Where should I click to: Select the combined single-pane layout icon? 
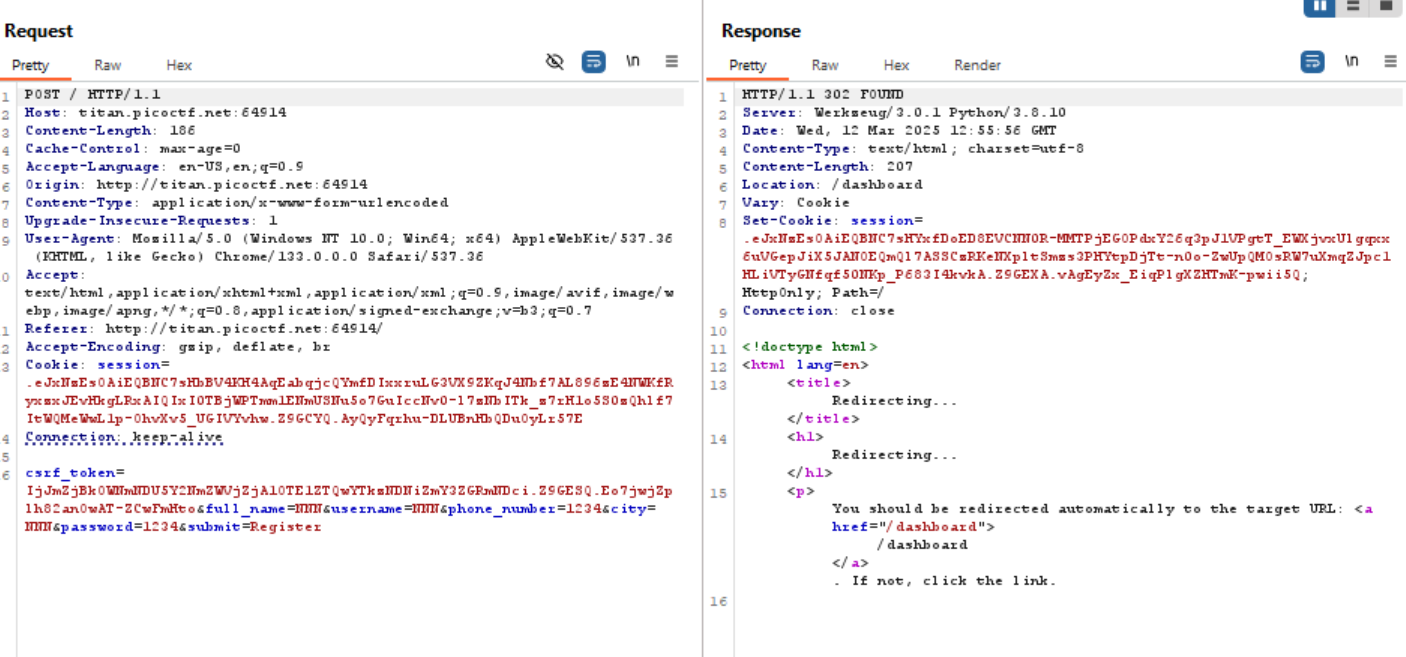[1386, 6]
